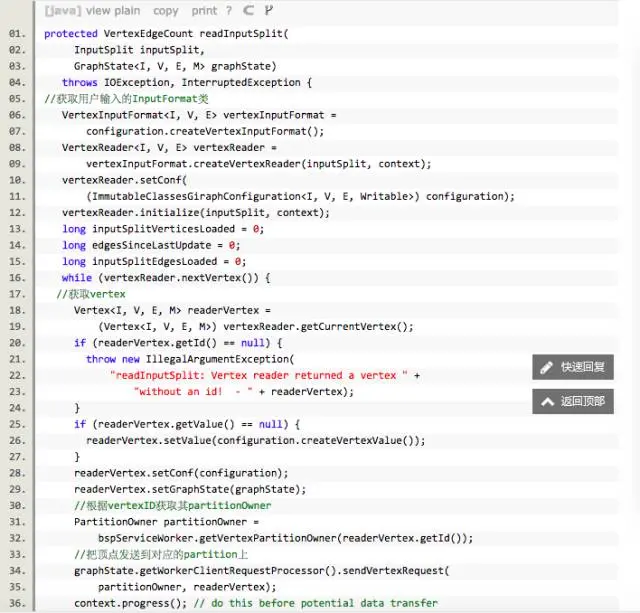Click 'vertexReader.initialize(inputSplit, context);' line
The image size is (640, 613).
pos(196,213)
